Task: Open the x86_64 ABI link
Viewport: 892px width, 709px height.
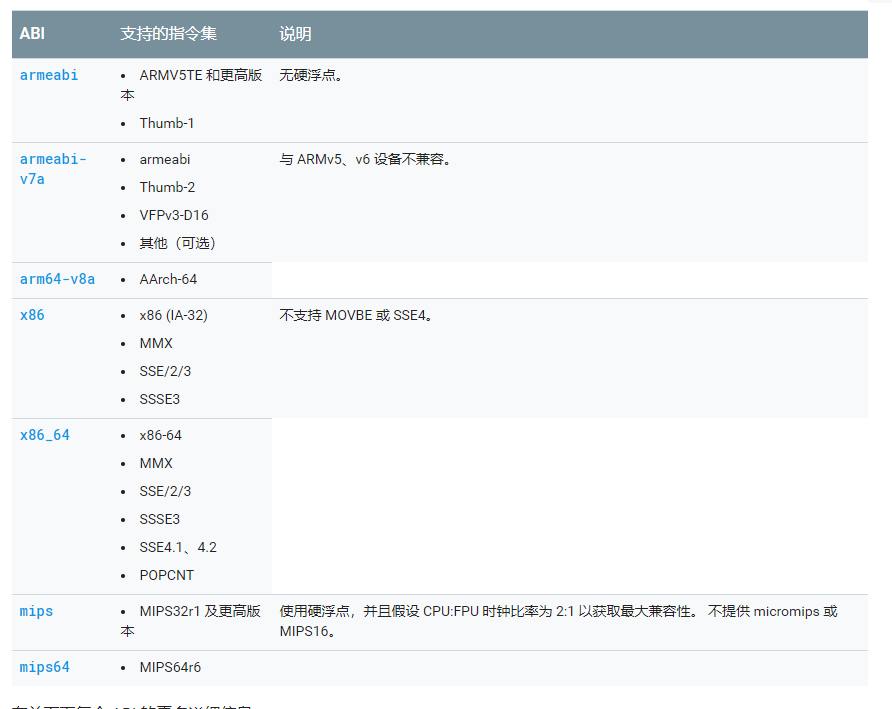Action: (45, 435)
